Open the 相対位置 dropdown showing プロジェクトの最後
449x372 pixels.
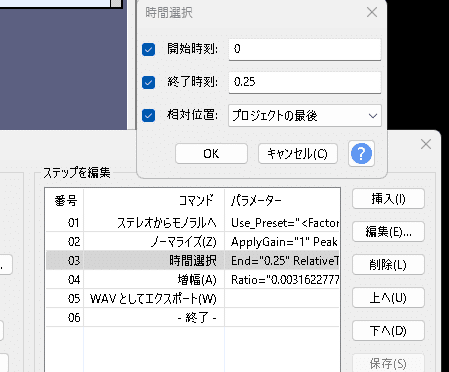coord(305,116)
